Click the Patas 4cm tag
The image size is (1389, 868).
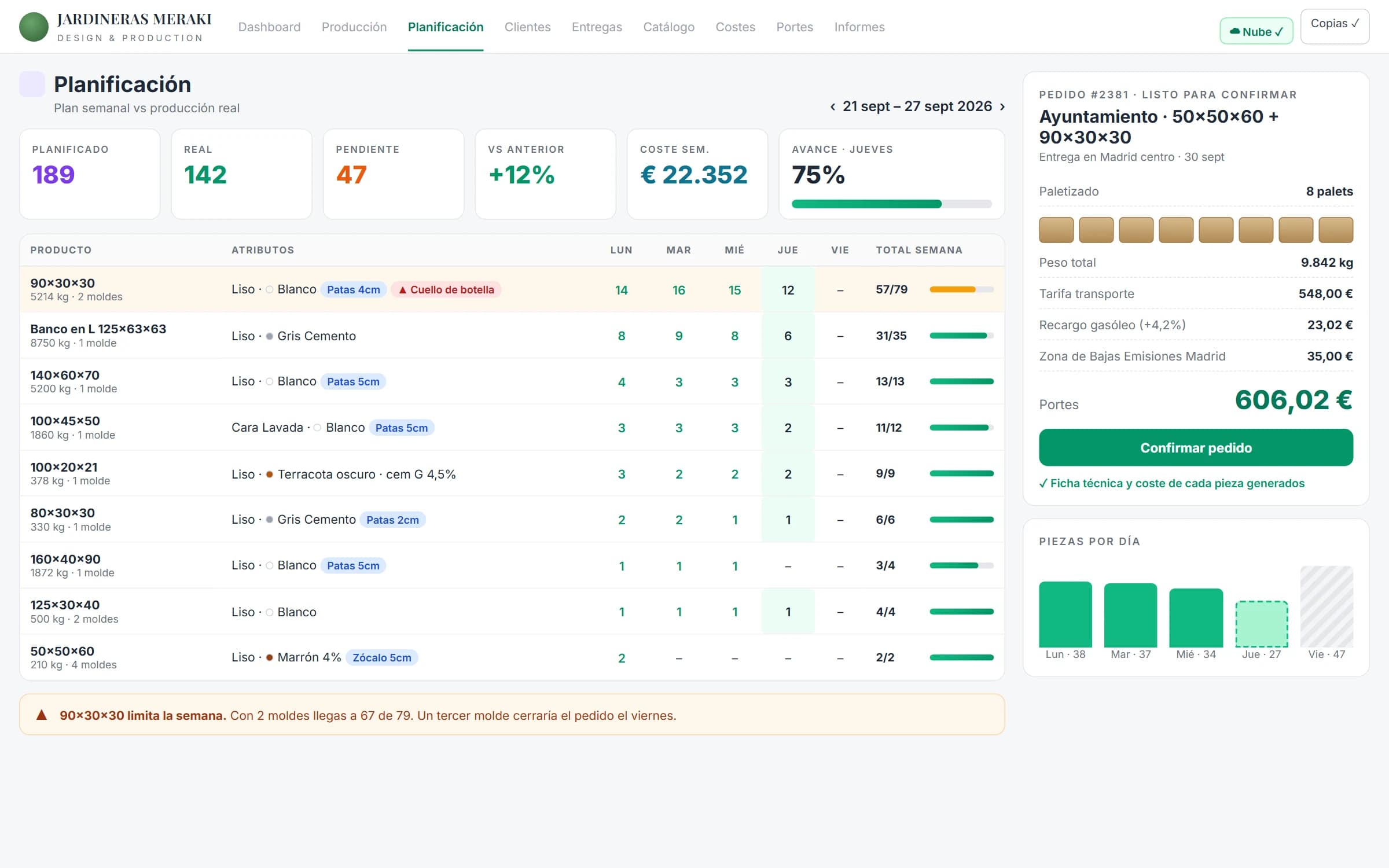353,289
